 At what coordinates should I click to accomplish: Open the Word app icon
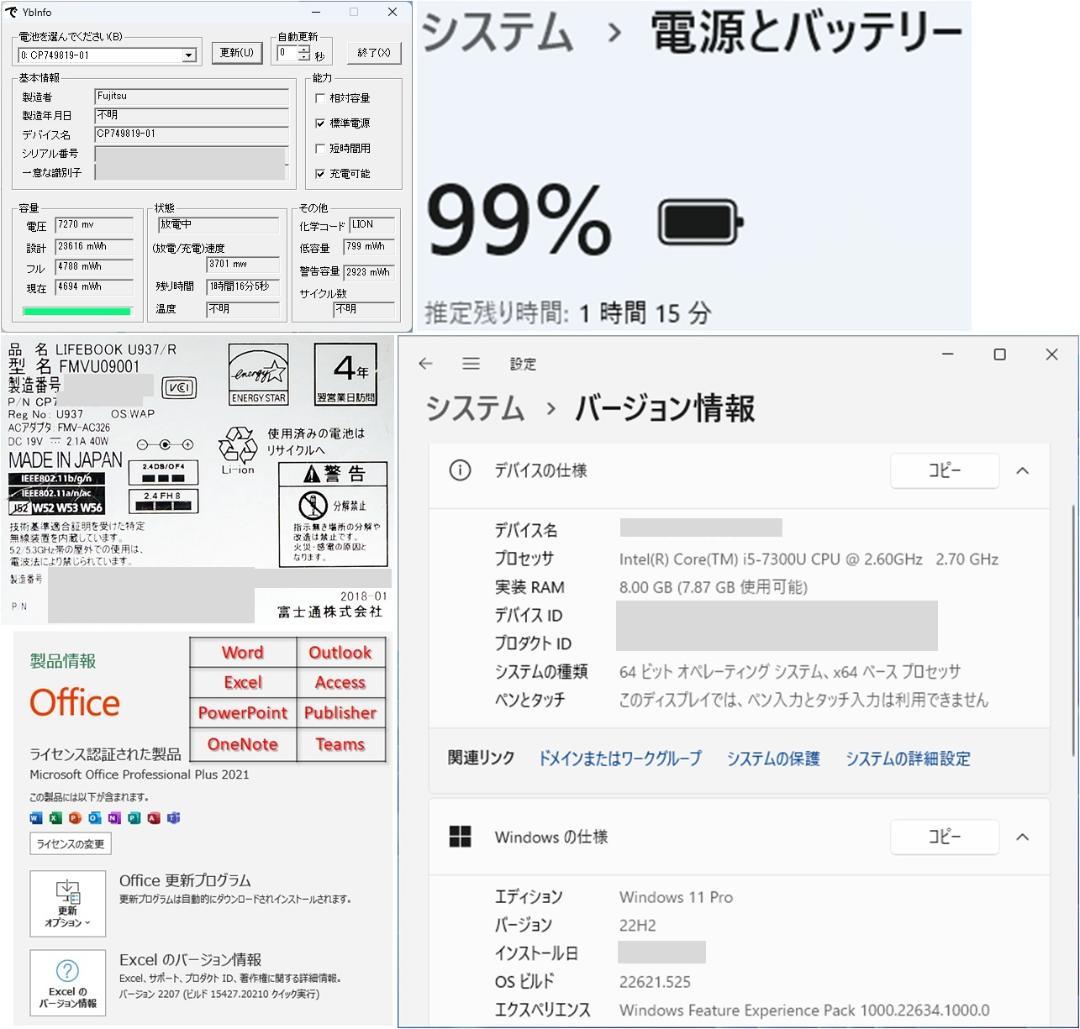pos(242,652)
